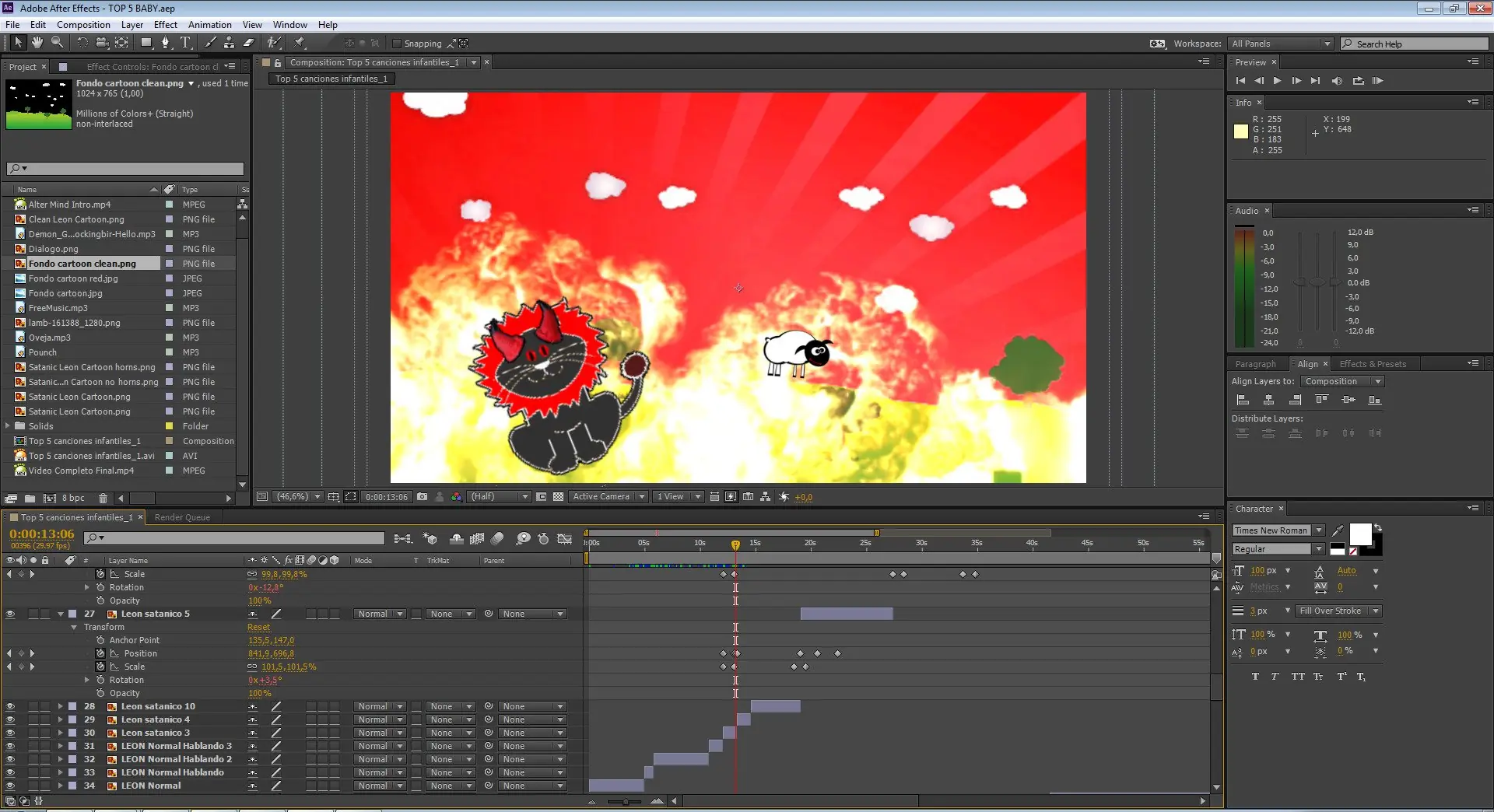
Task: Play the preview
Action: (x=1277, y=81)
